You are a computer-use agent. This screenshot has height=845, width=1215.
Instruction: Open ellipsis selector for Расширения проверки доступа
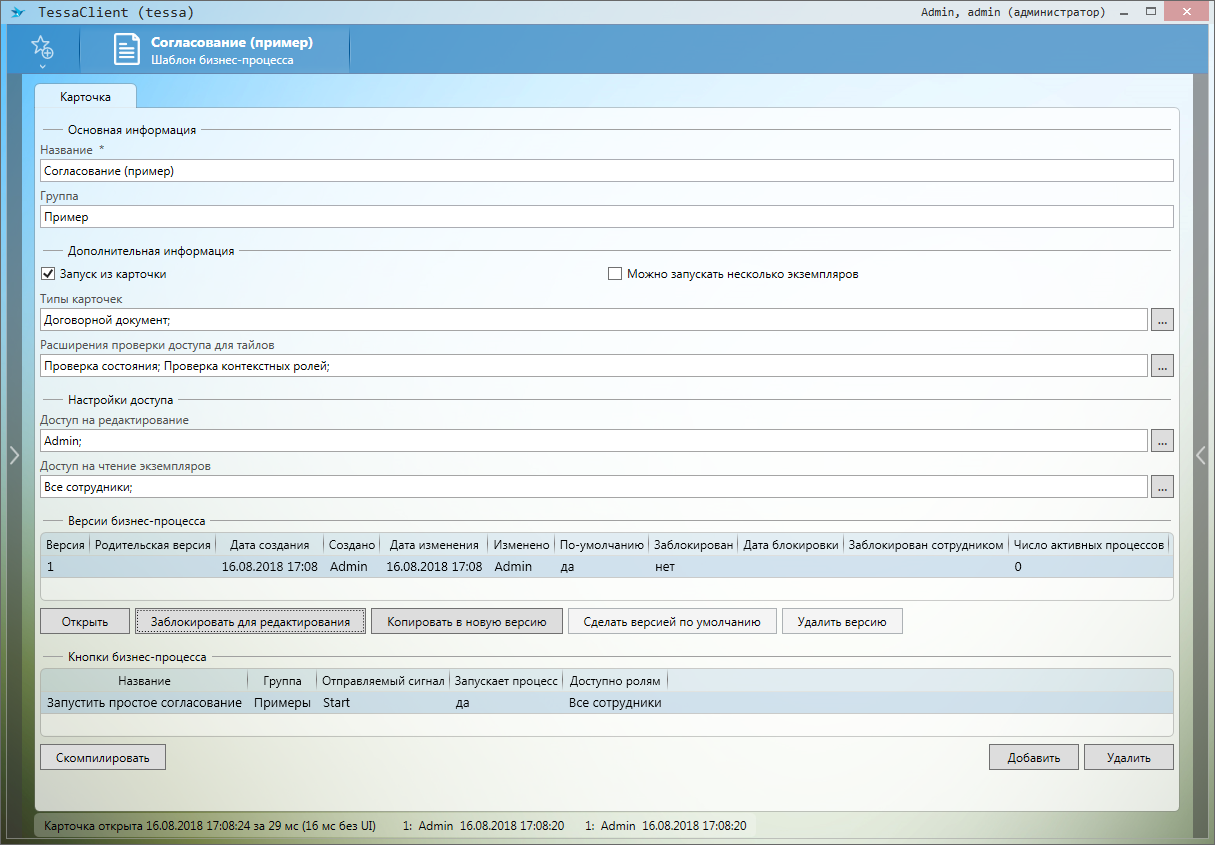pos(1161,366)
